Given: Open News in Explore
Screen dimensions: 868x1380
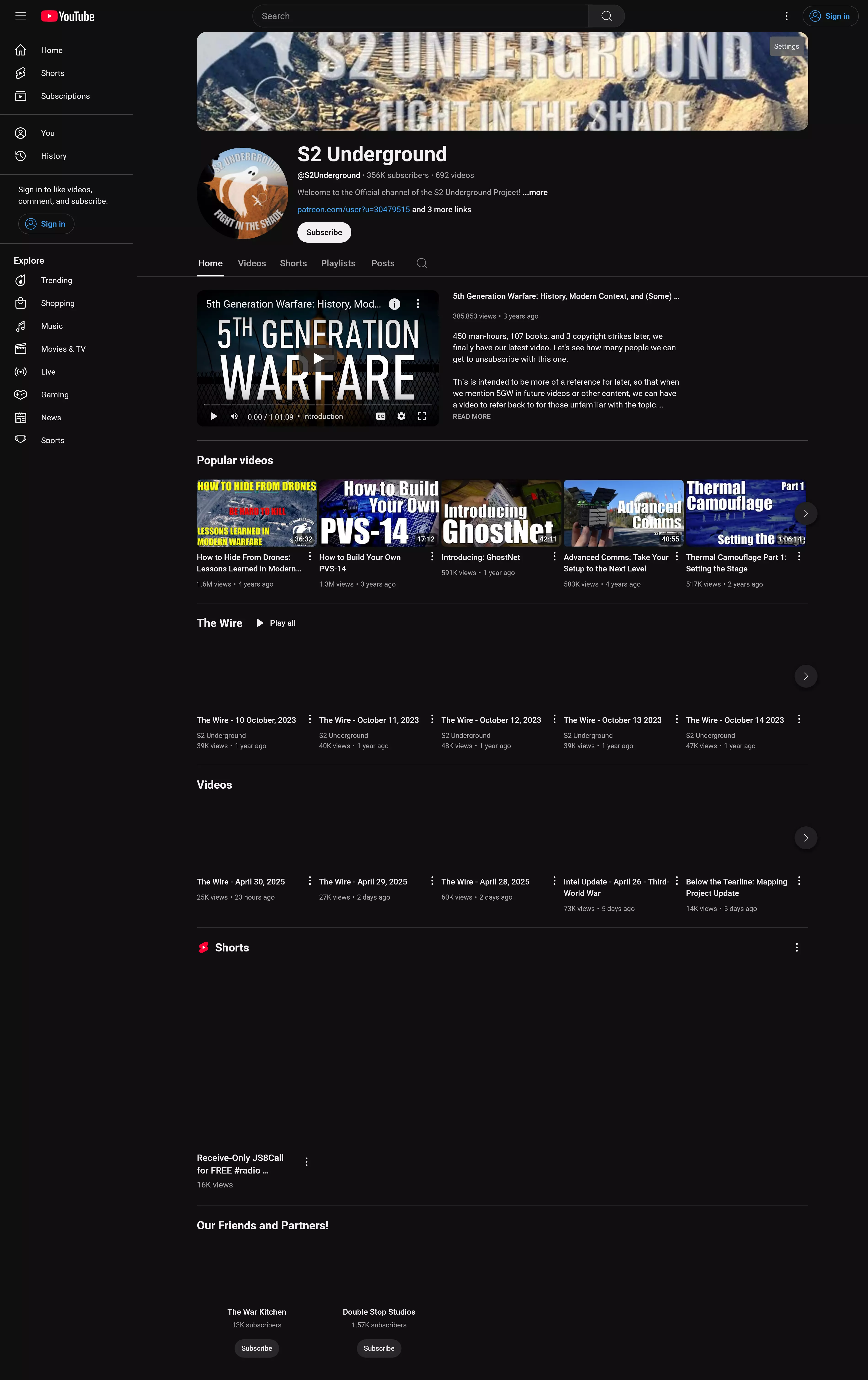Looking at the screenshot, I should [67, 418].
